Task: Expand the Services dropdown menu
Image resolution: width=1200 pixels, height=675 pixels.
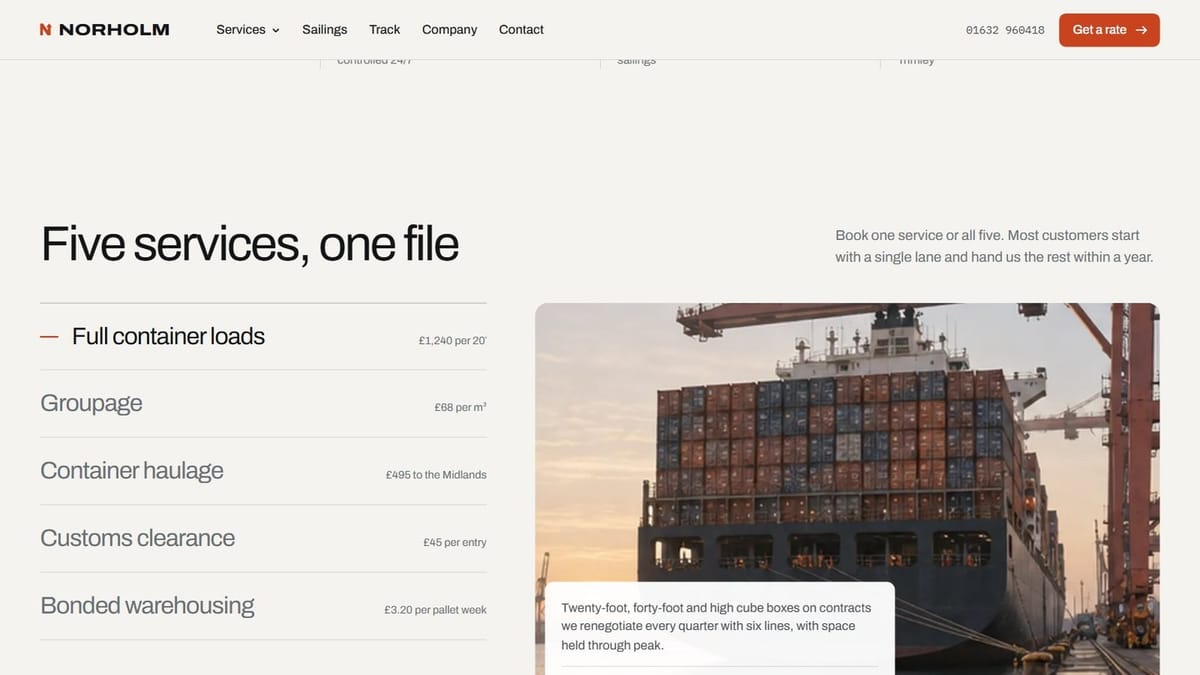Action: pos(248,30)
